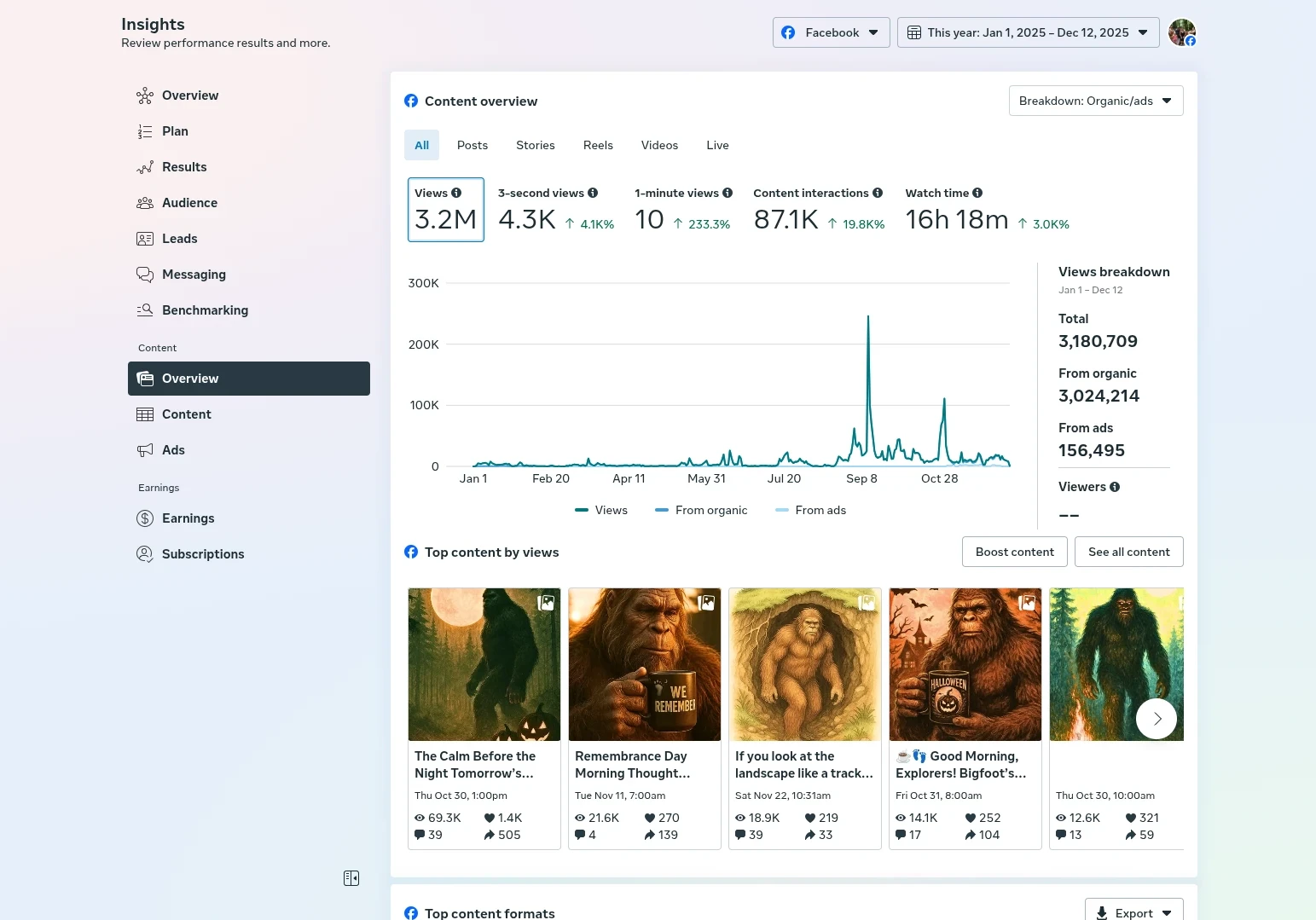Click the info icon beside Watch time

click(977, 193)
